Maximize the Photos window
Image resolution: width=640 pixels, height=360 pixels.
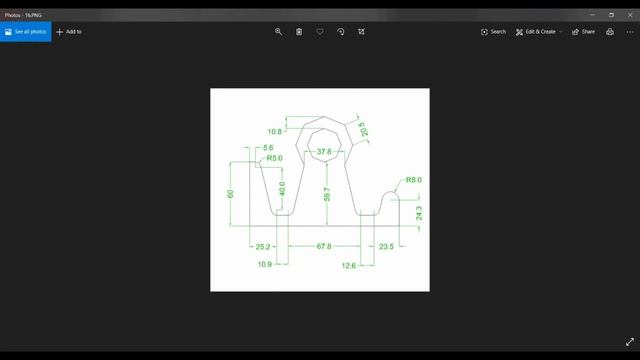click(611, 15)
